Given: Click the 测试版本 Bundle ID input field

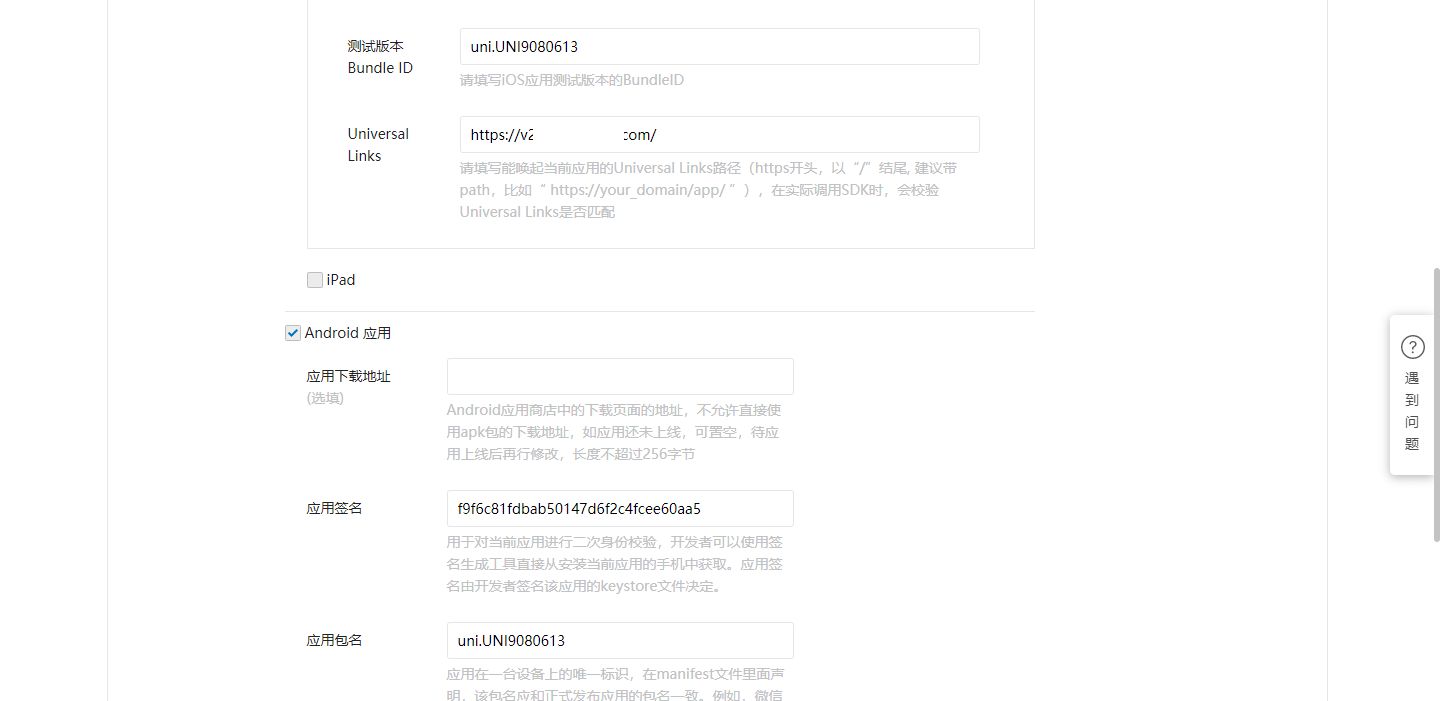Looking at the screenshot, I should point(719,47).
